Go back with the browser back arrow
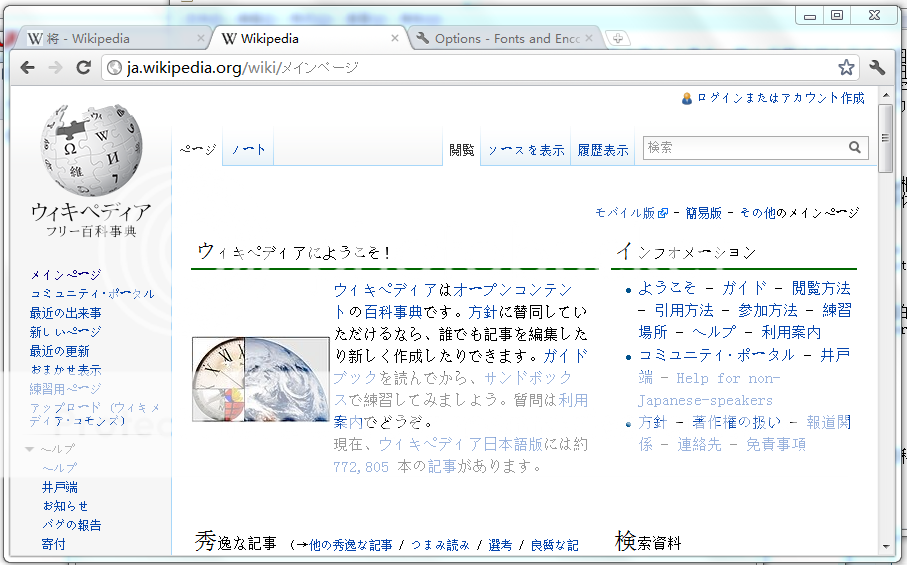The image size is (907, 565). pyautogui.click(x=27, y=68)
